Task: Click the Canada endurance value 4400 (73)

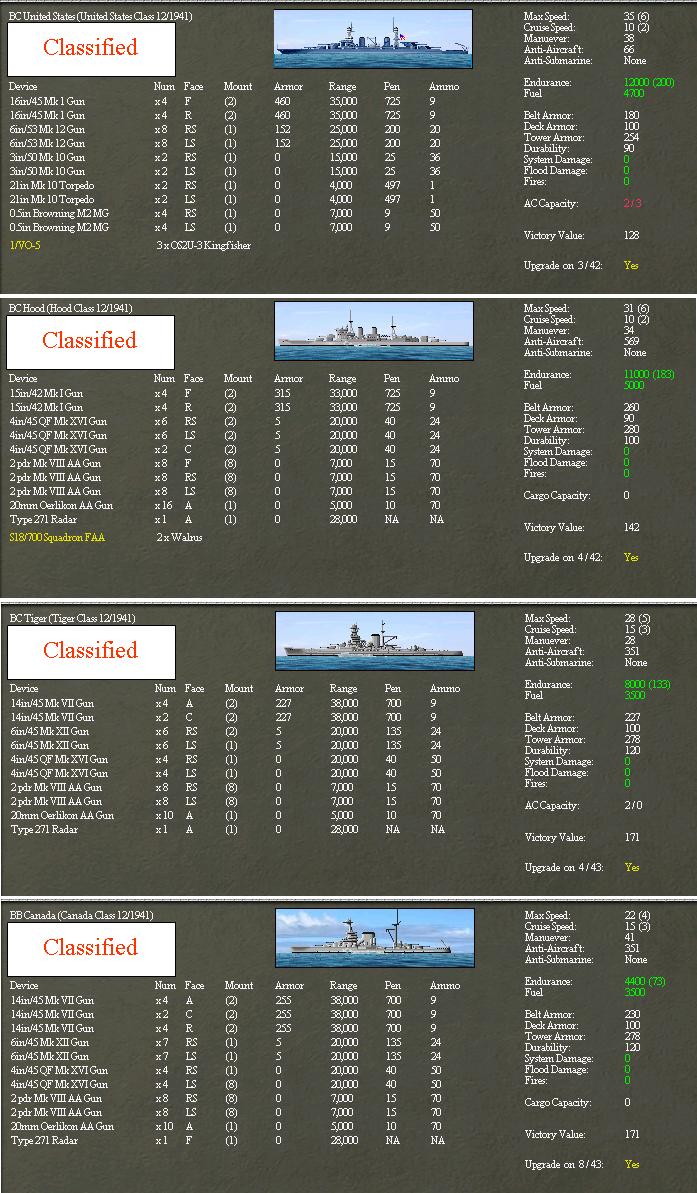Action: (x=644, y=981)
